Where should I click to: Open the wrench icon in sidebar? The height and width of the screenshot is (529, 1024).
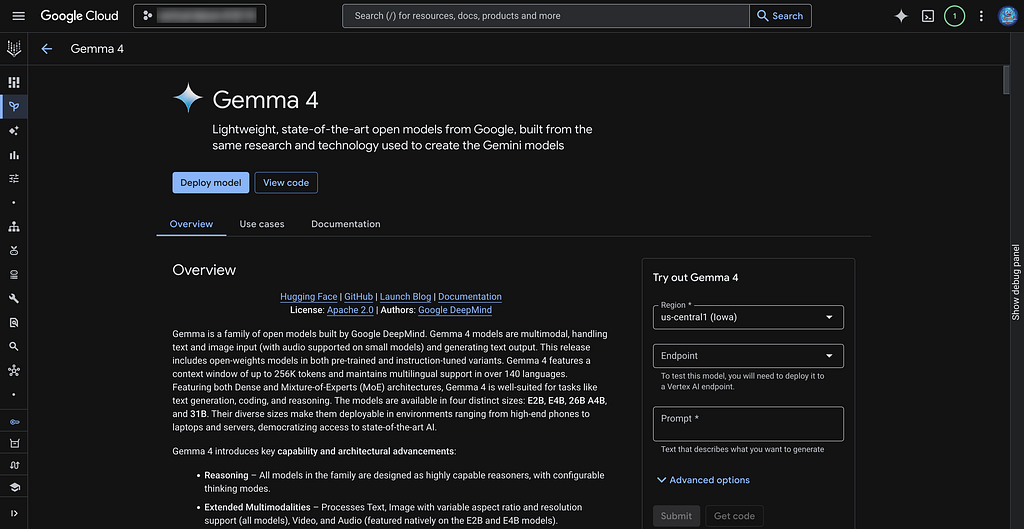coord(14,298)
